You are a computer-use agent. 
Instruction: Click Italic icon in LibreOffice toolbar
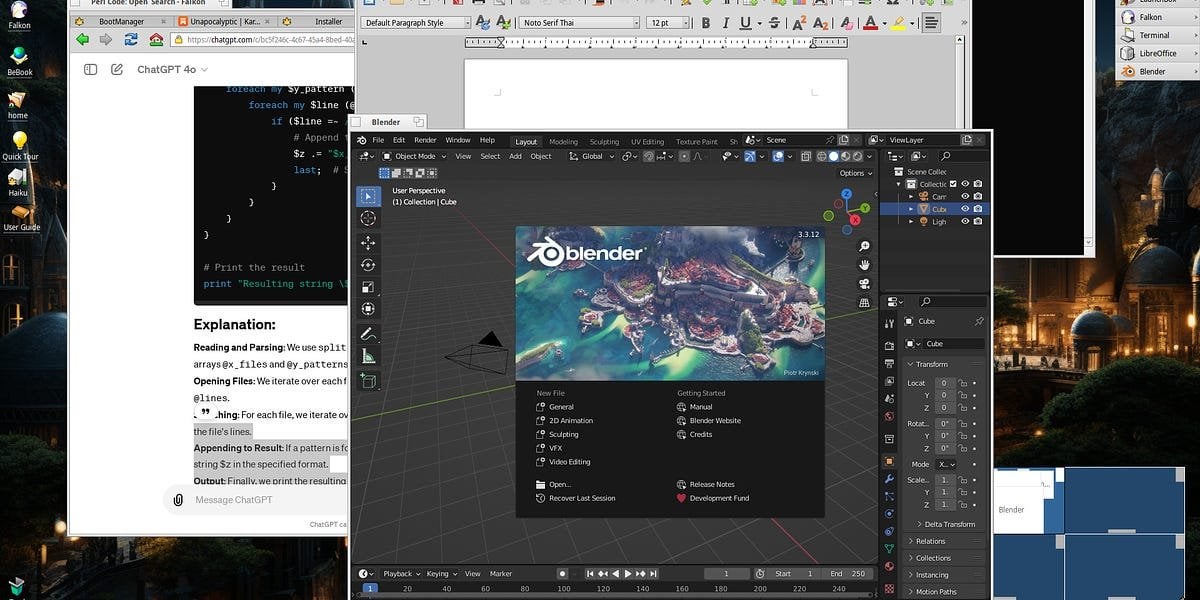click(x=726, y=22)
